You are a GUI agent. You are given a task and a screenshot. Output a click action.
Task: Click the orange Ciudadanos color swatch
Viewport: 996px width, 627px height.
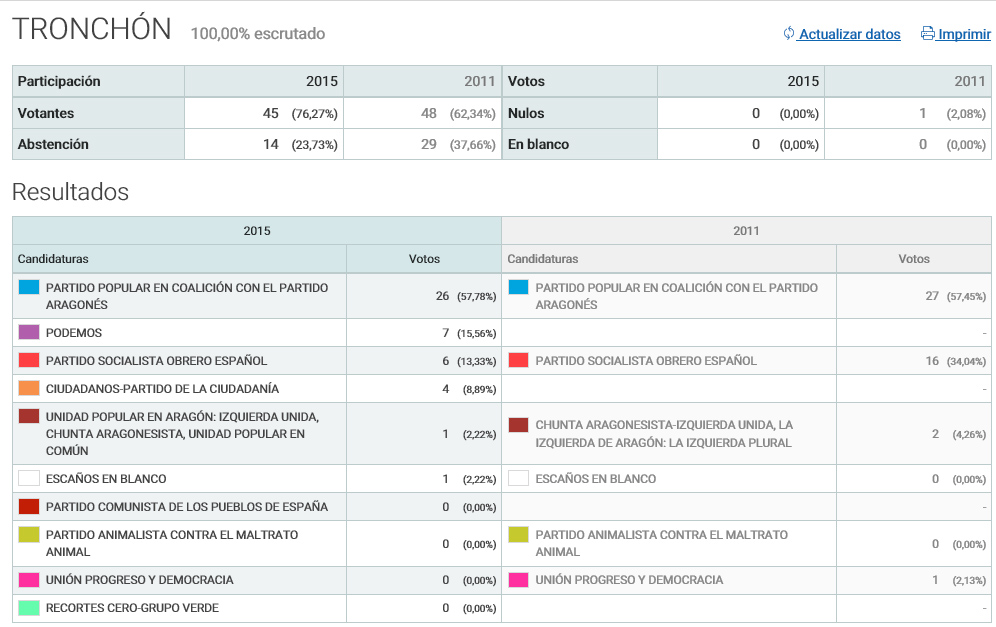pos(29,388)
